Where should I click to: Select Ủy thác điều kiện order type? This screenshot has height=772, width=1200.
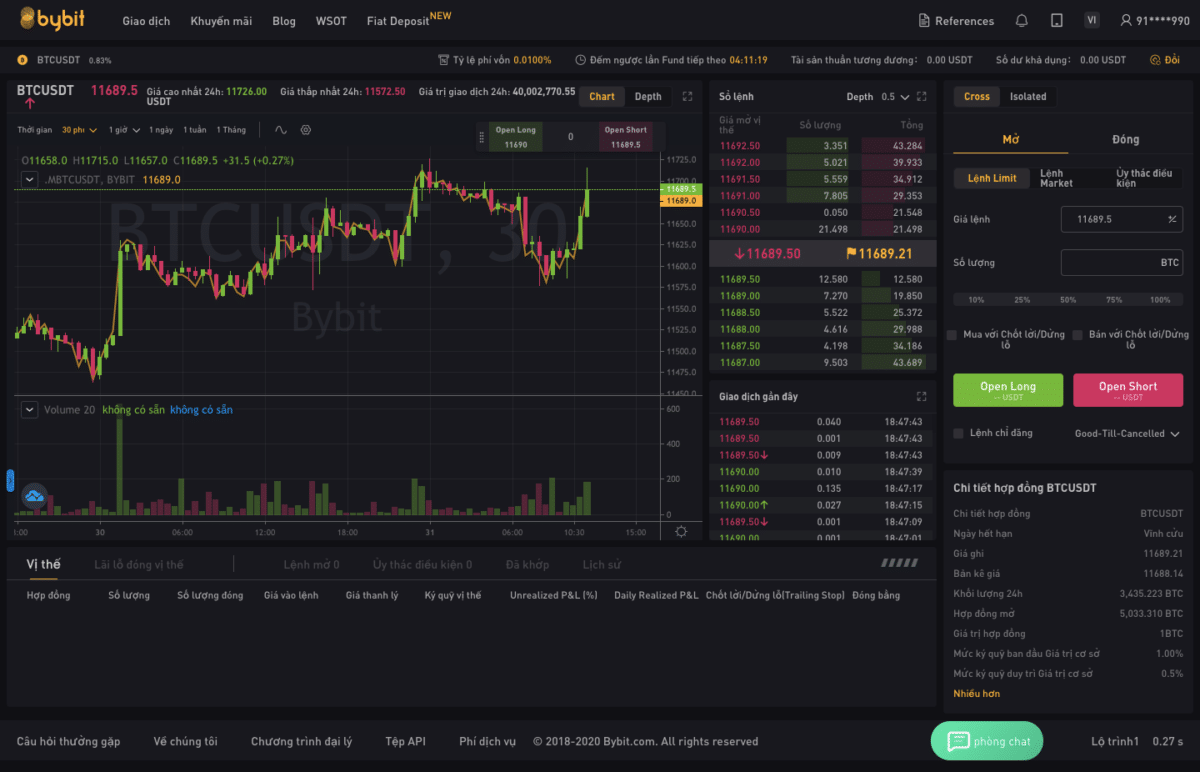tap(1144, 178)
